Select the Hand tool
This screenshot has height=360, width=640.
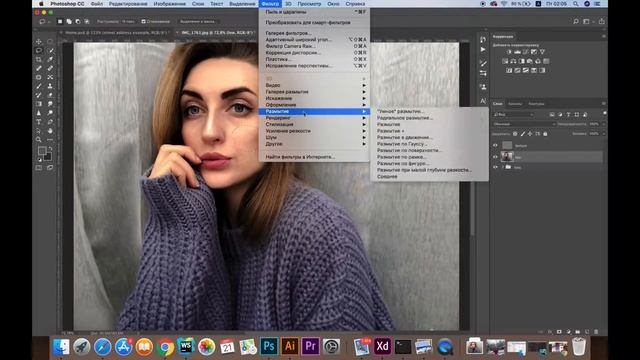[50, 131]
